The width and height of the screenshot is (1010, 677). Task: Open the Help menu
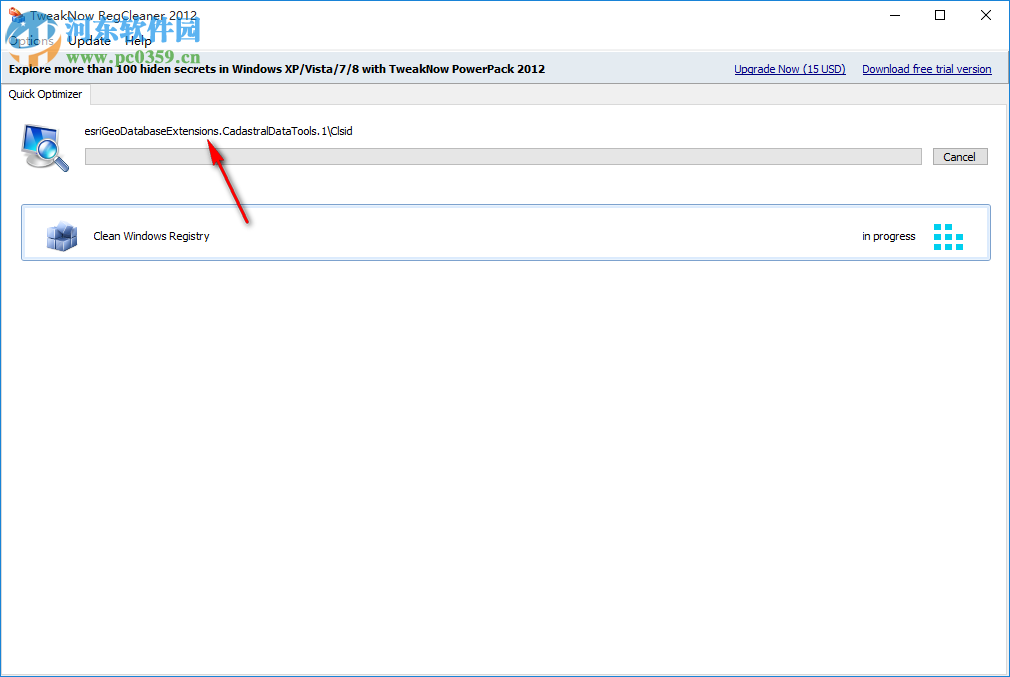click(139, 40)
